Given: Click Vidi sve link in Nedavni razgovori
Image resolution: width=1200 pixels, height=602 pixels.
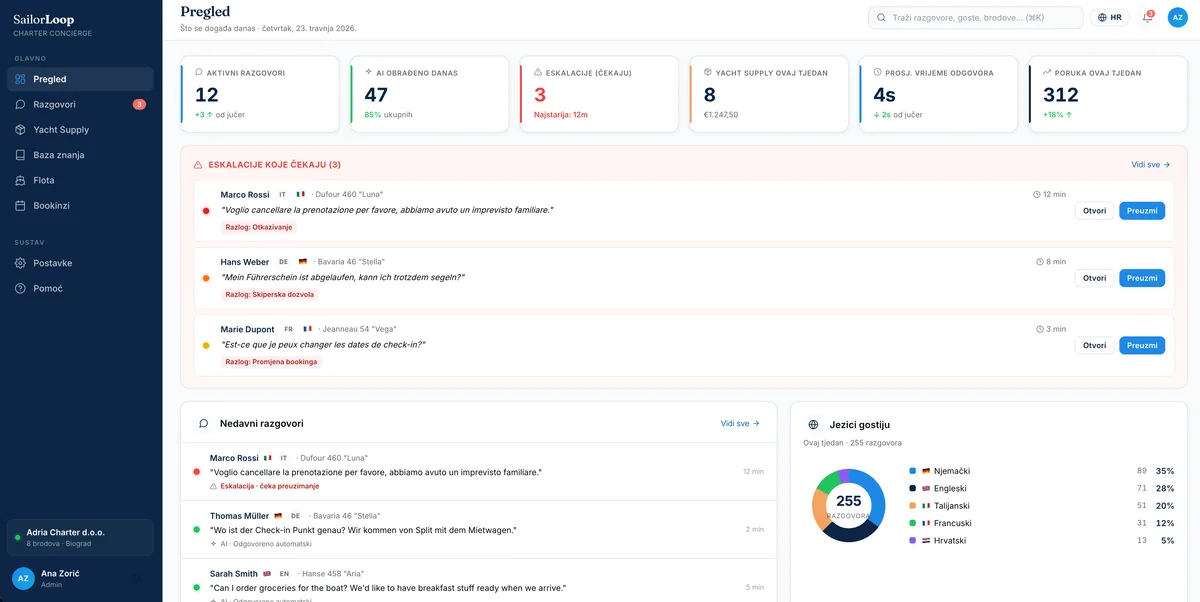Looking at the screenshot, I should tap(740, 424).
